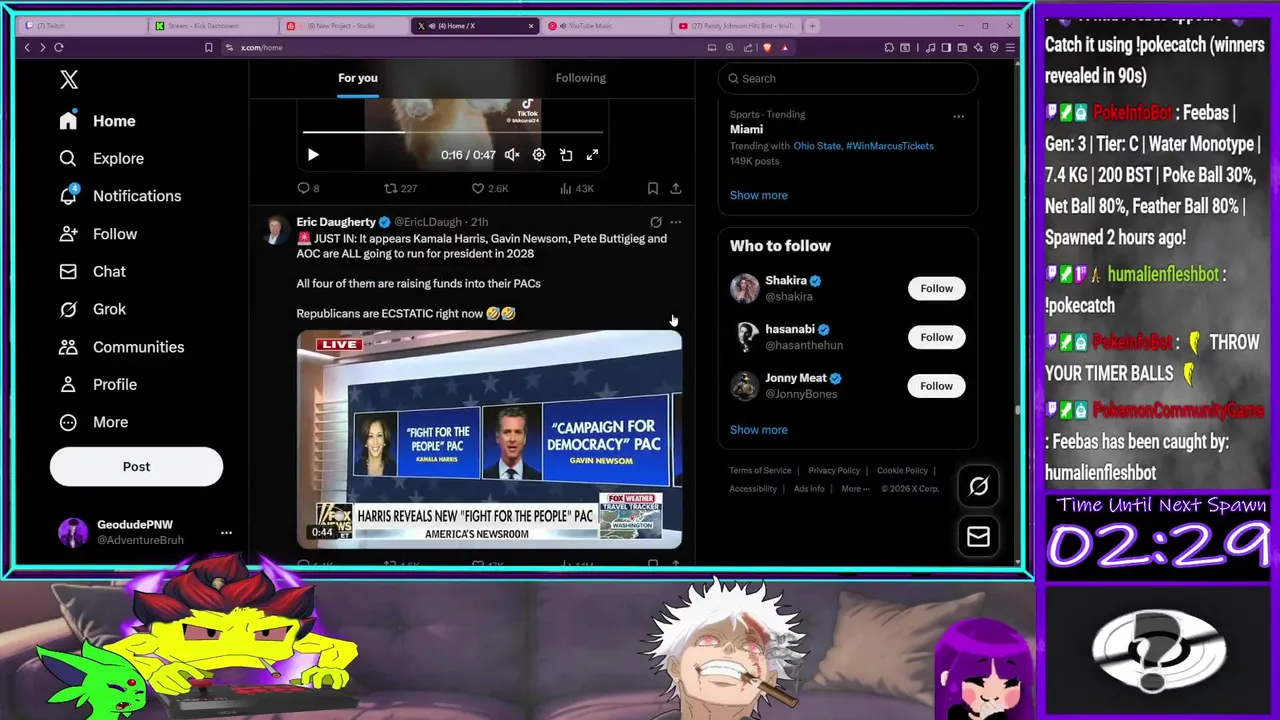The width and height of the screenshot is (1280, 720).
Task: Open the Brave shields icon
Action: 767,47
